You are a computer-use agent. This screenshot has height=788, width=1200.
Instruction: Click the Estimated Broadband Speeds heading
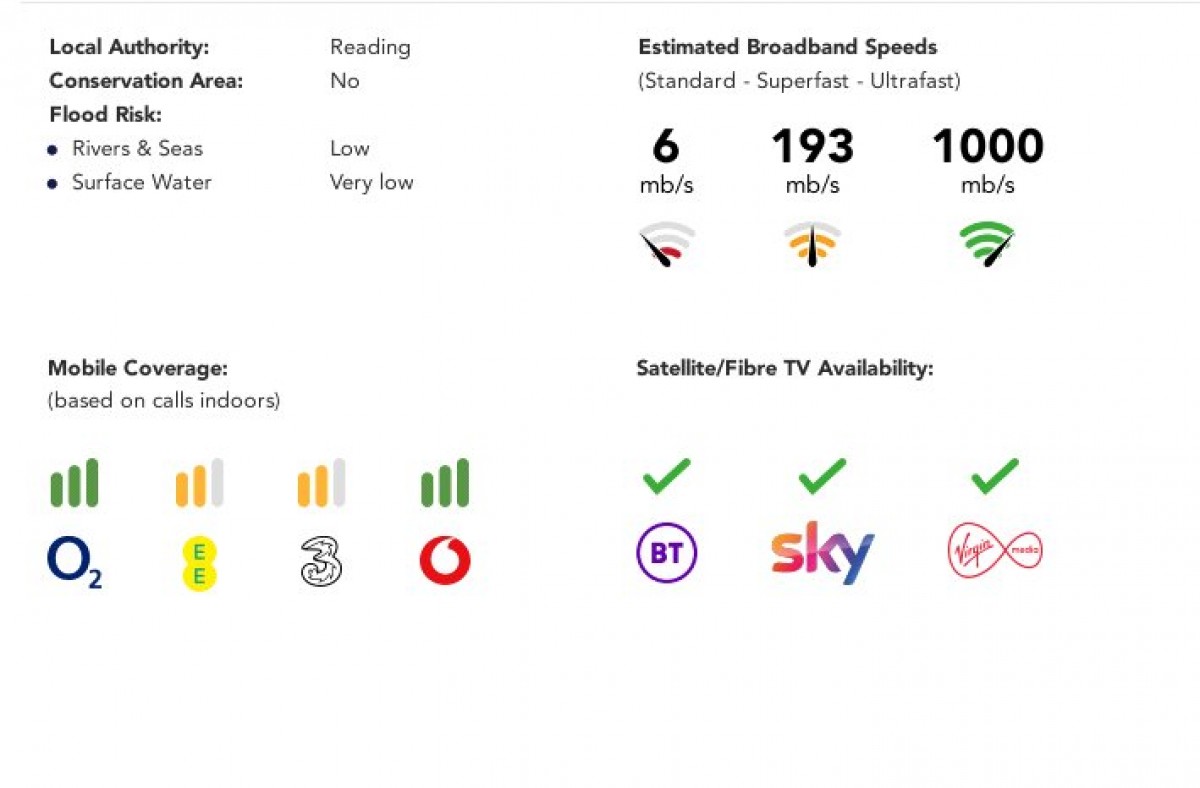click(788, 47)
